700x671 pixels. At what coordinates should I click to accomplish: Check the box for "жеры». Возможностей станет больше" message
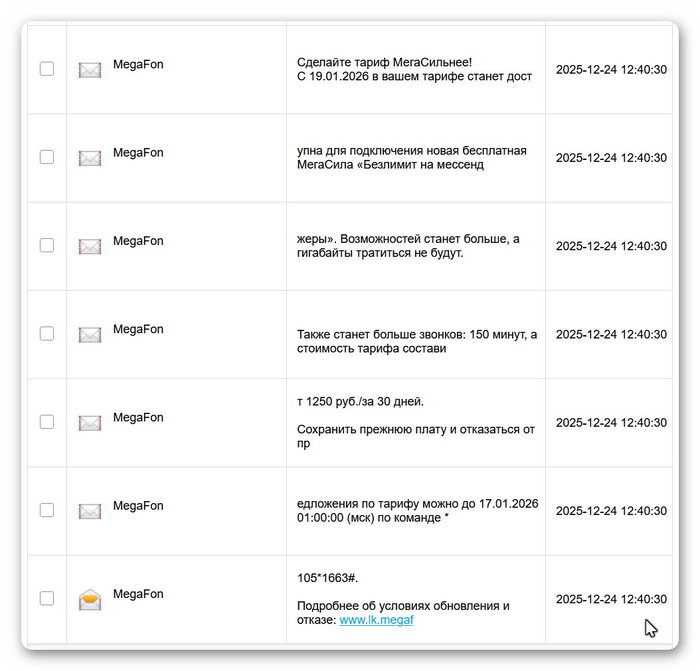[x=47, y=245]
